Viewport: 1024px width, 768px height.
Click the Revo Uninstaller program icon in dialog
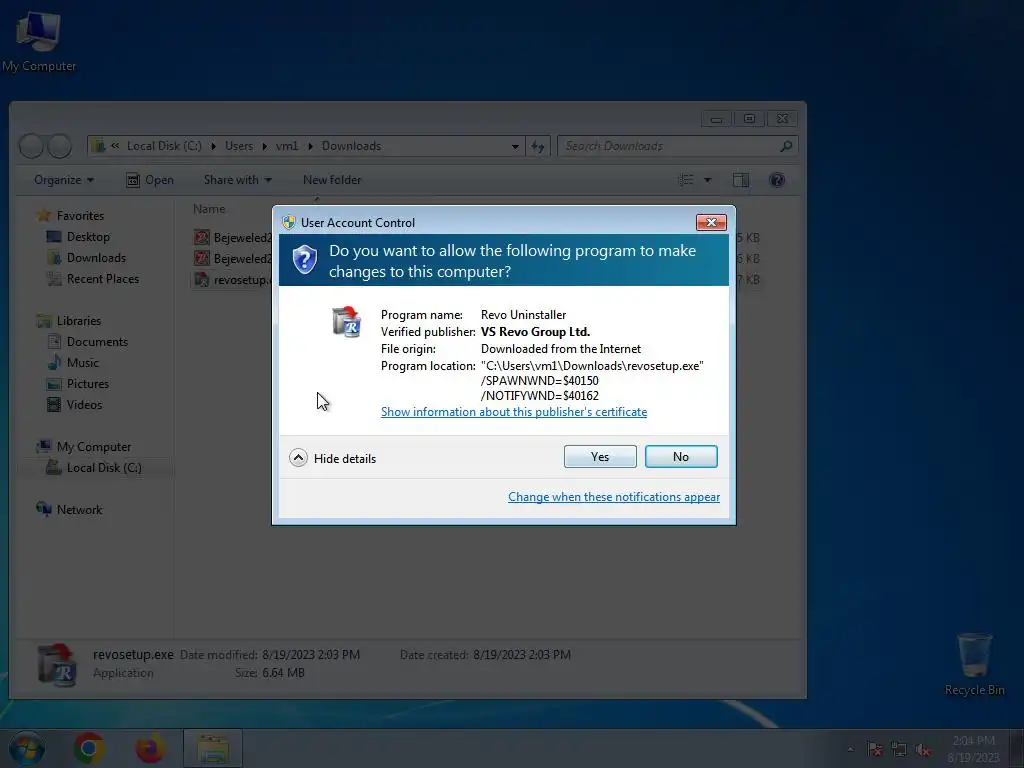pyautogui.click(x=346, y=321)
